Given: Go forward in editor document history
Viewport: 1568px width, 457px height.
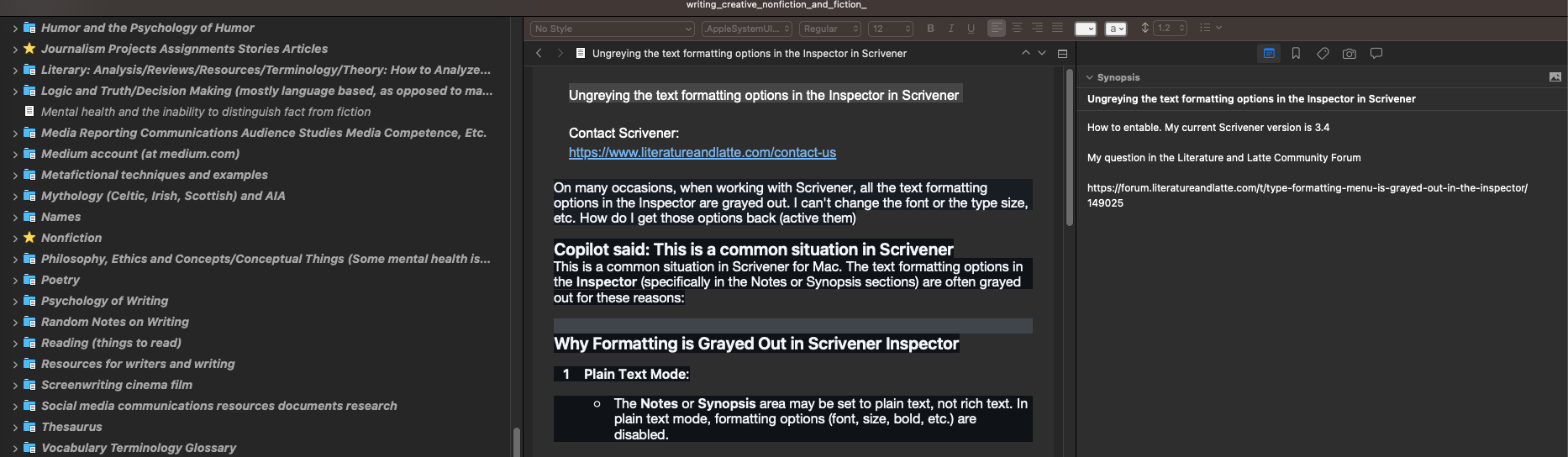Looking at the screenshot, I should pos(560,53).
